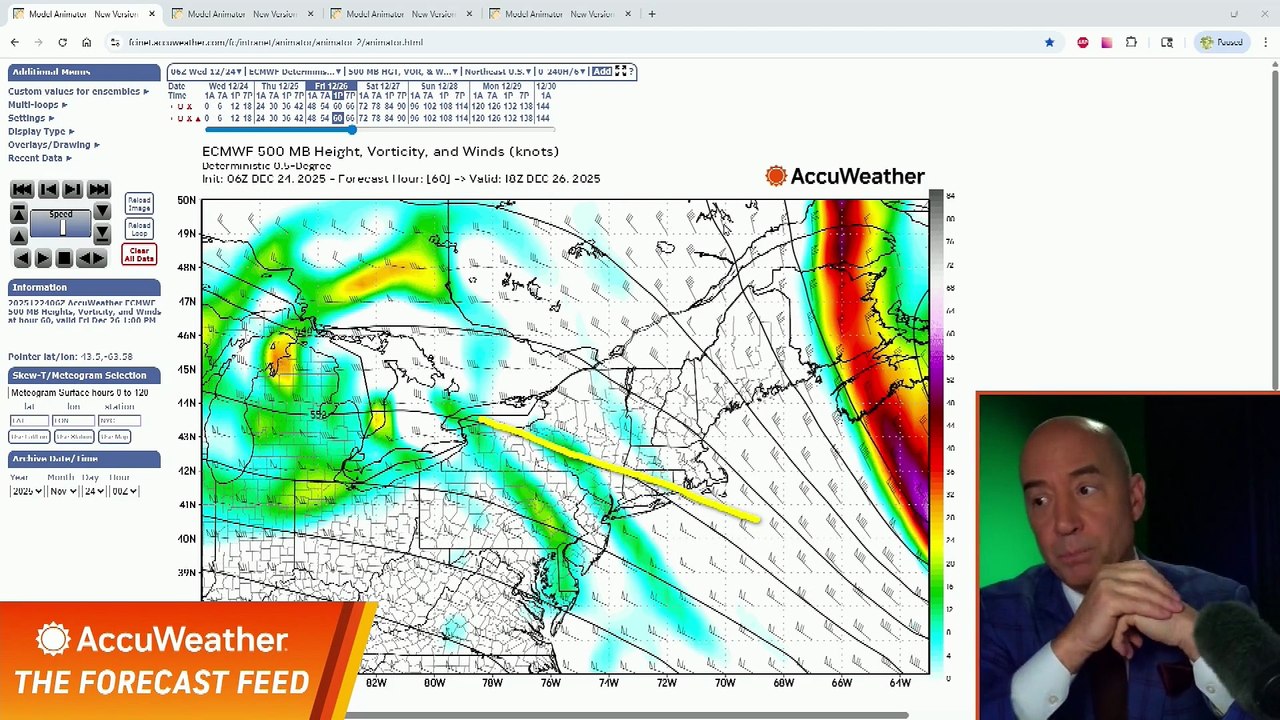Select the Day dropdown showing 24
1280x720 pixels.
[93, 491]
